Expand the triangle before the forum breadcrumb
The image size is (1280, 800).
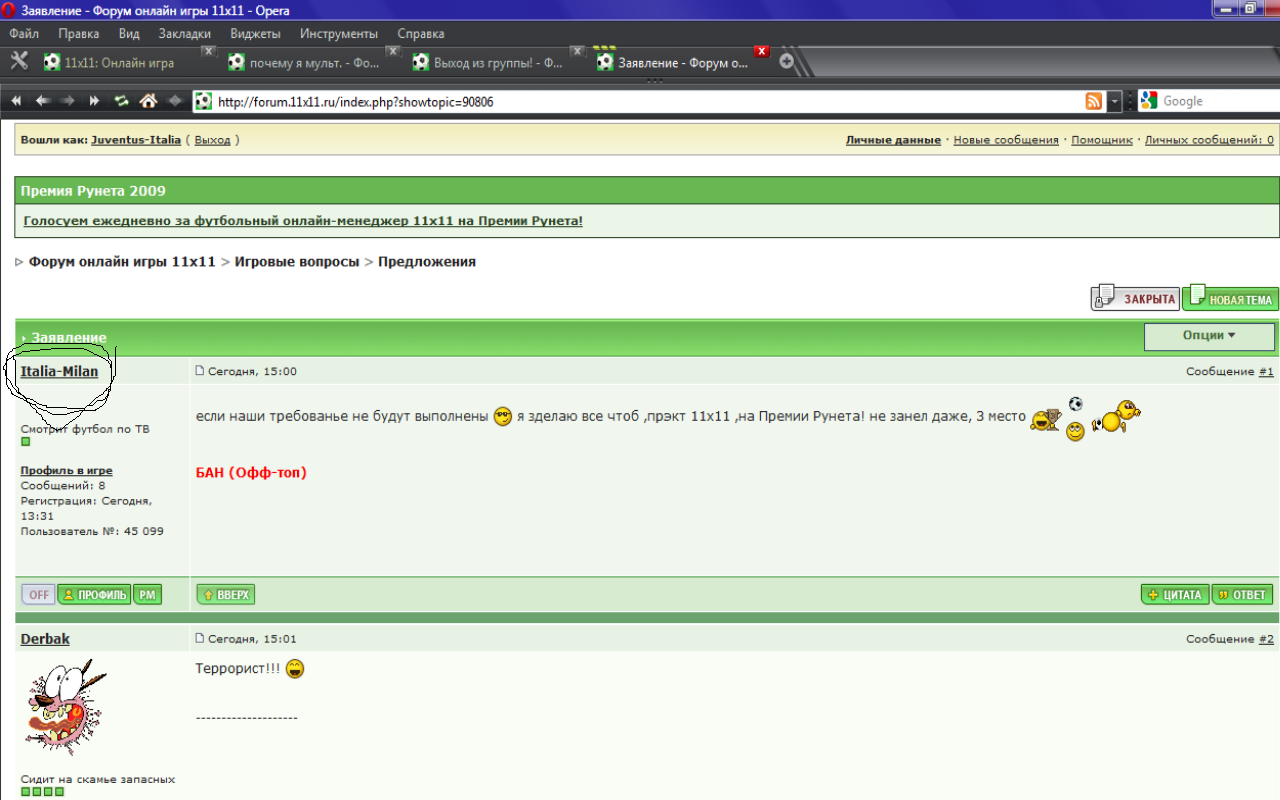coord(20,263)
